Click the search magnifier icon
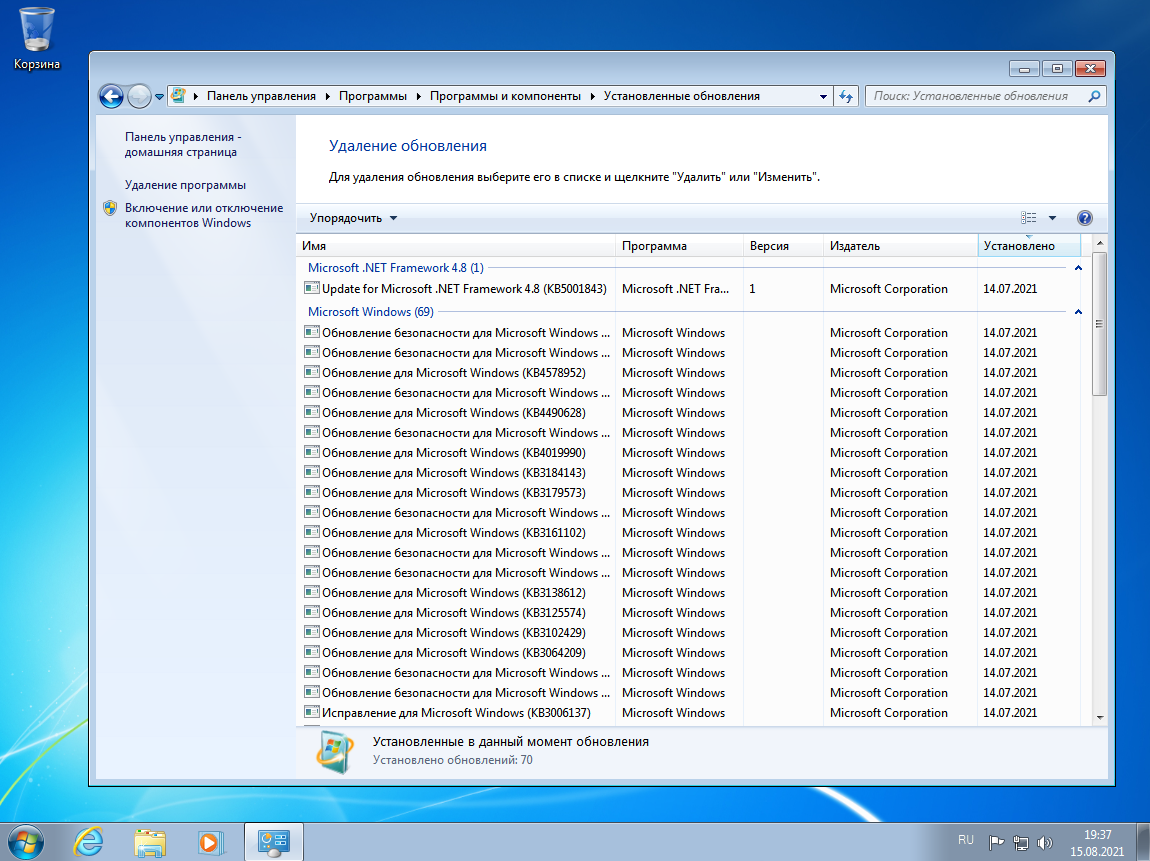Image resolution: width=1150 pixels, height=861 pixels. point(1094,96)
